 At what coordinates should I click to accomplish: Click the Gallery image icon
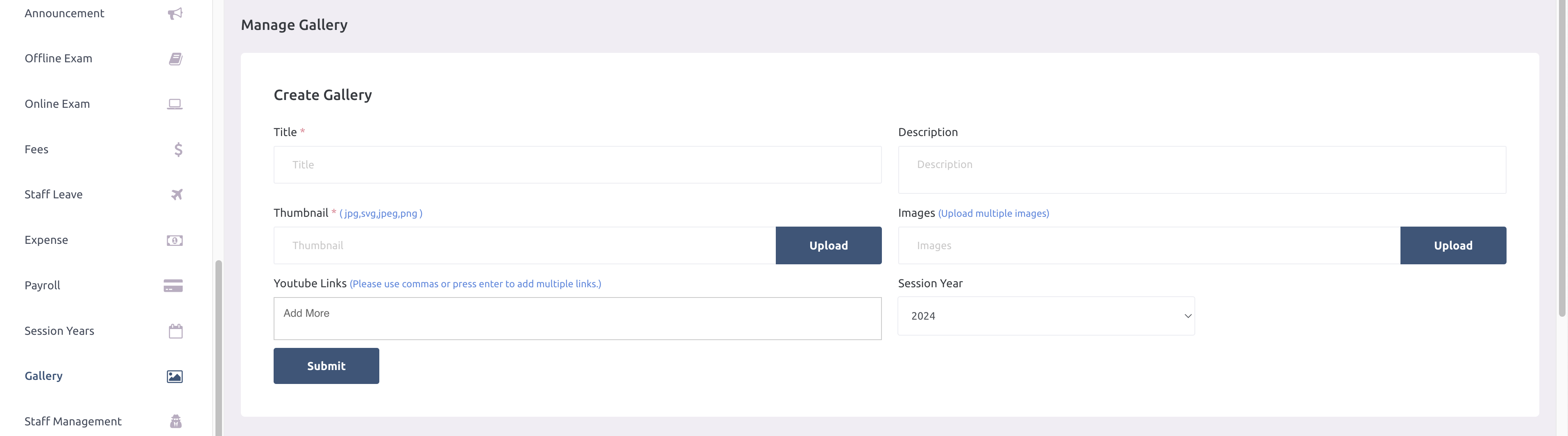(x=174, y=376)
